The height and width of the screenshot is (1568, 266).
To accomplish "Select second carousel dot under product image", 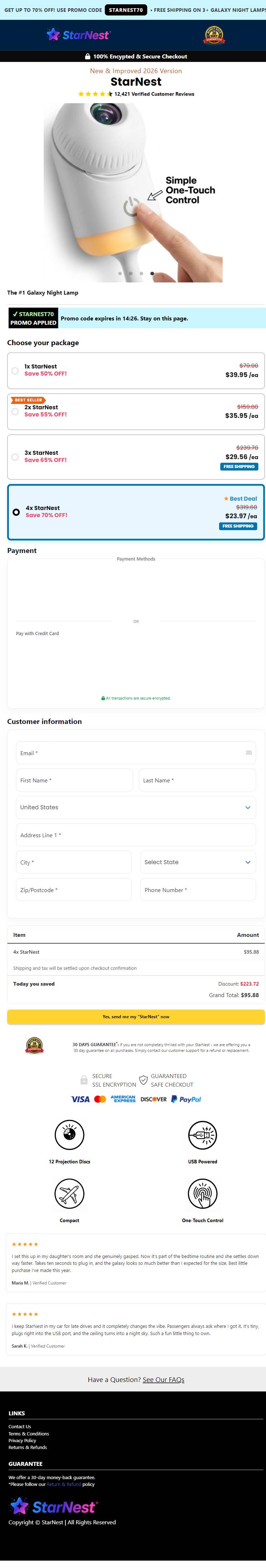I will (x=130, y=273).
